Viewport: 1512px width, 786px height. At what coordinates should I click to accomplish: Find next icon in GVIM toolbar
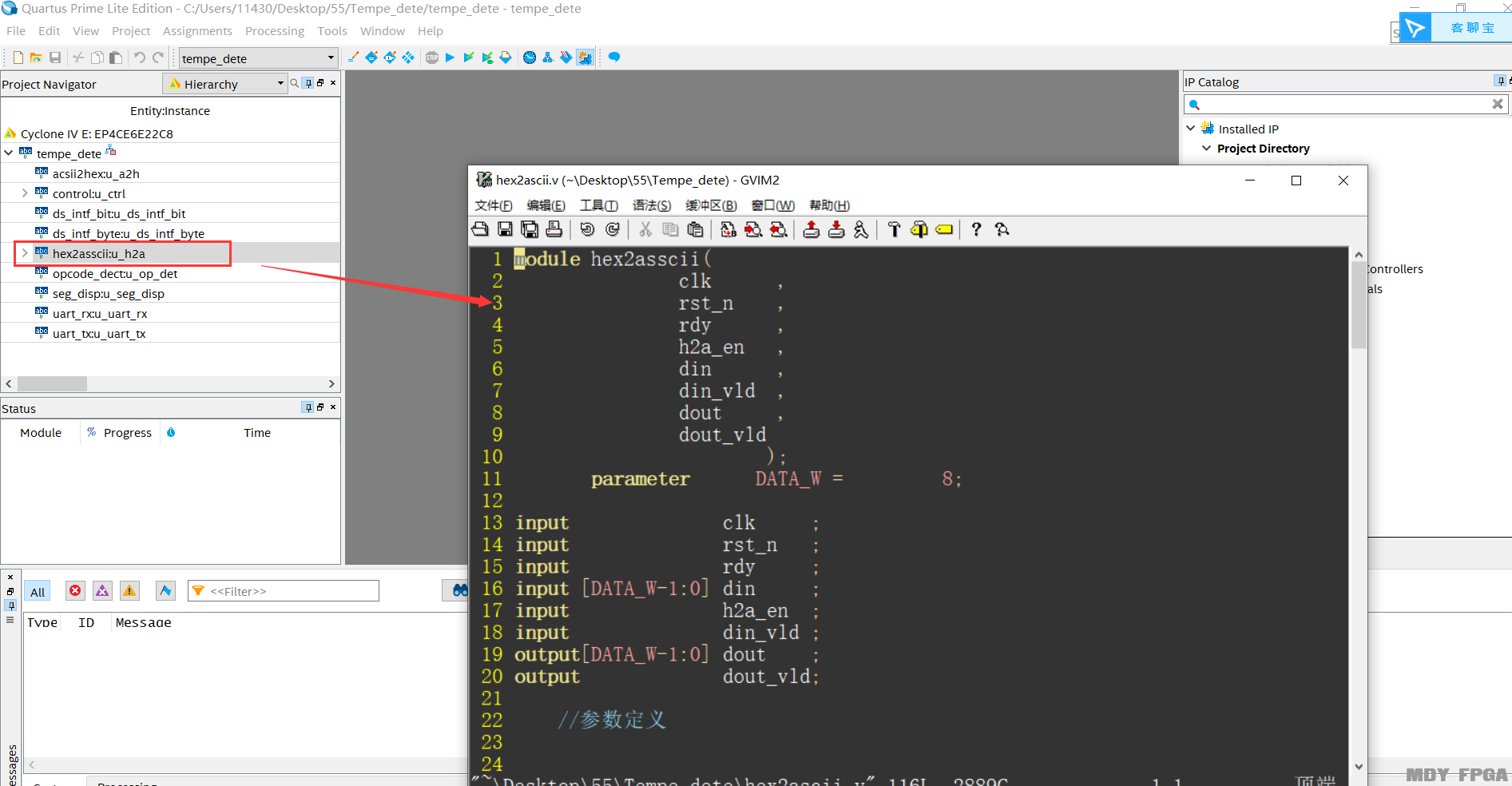(x=753, y=229)
